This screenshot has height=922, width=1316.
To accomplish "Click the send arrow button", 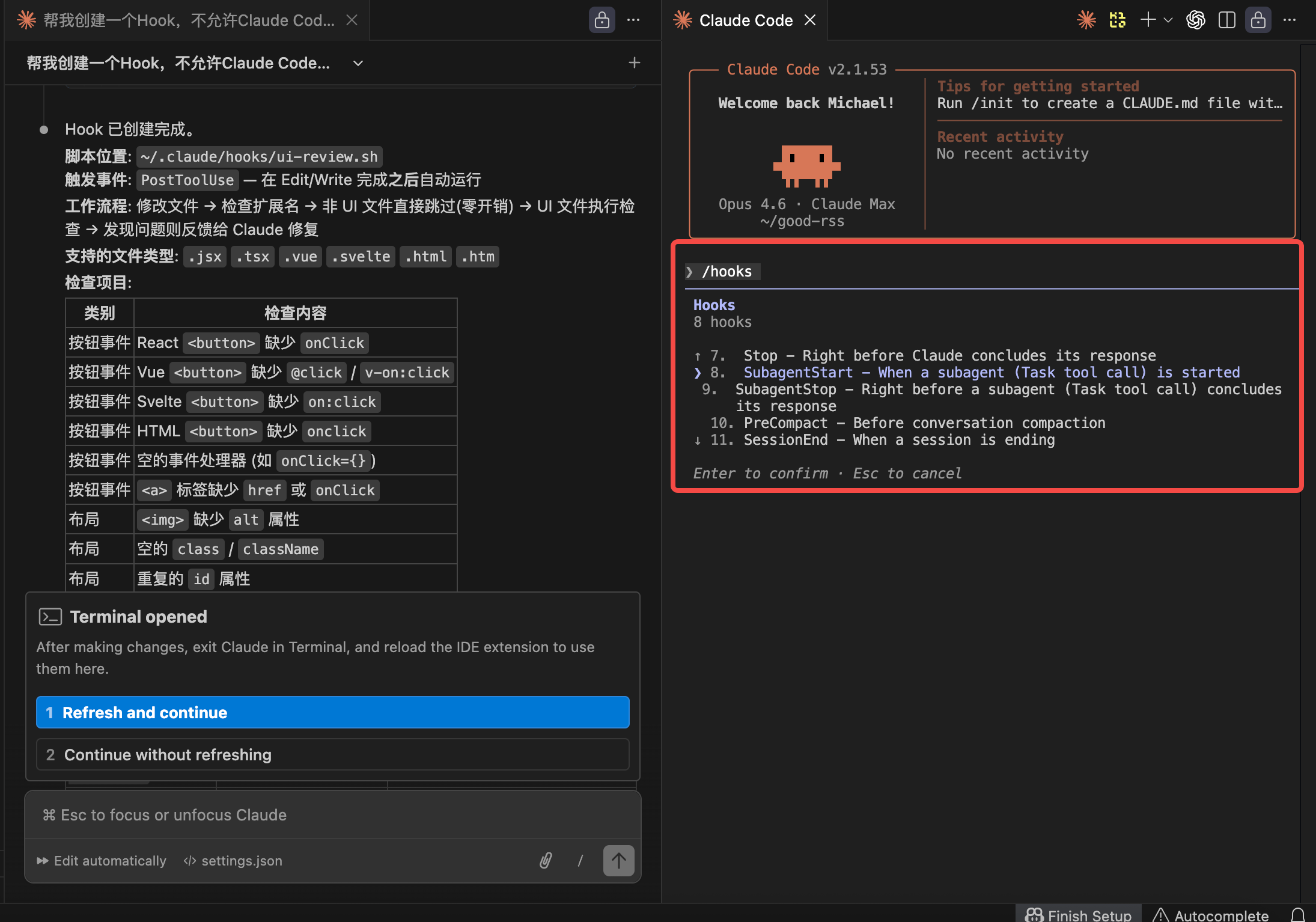I will (x=619, y=861).
